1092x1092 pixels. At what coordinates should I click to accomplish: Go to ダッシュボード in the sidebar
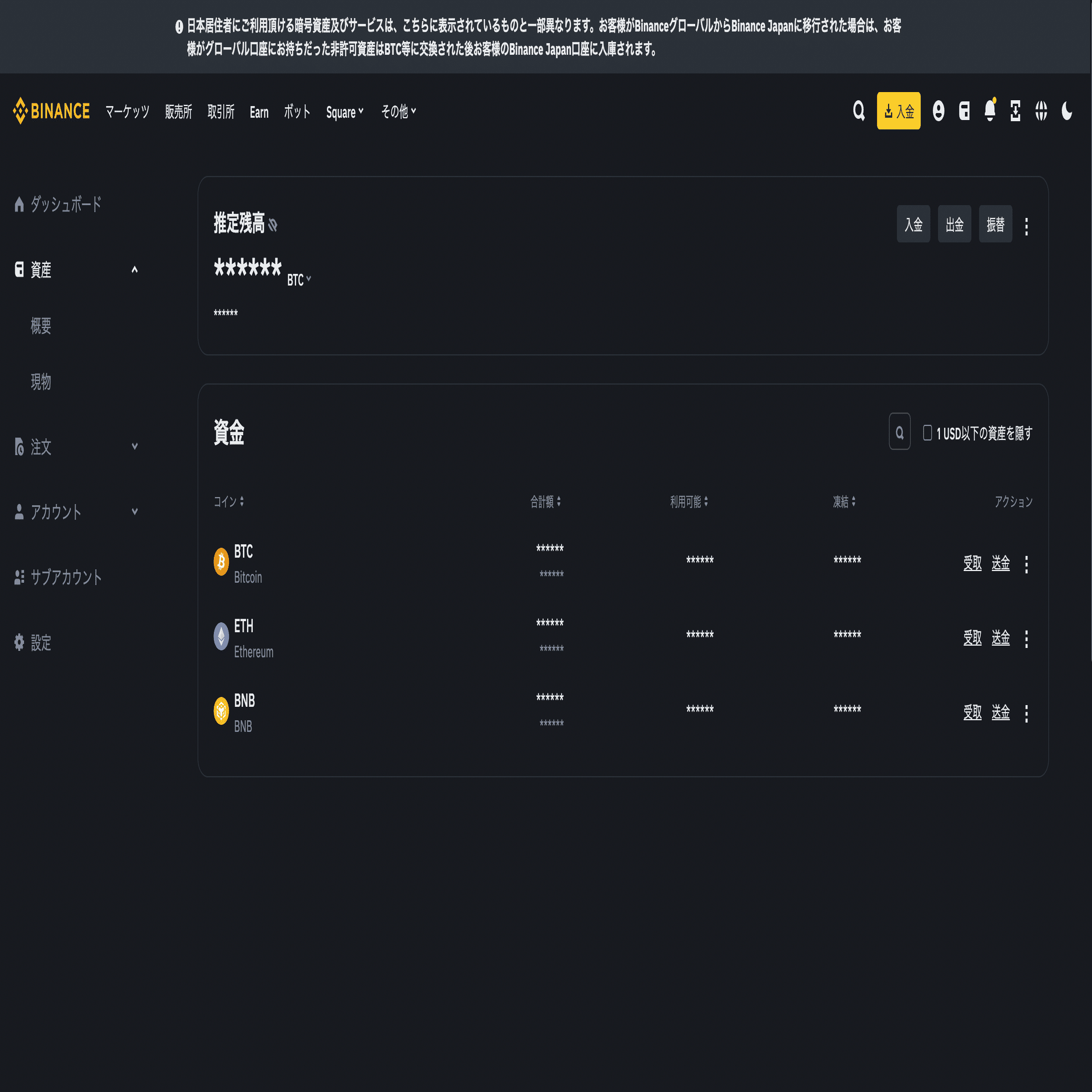pos(58,204)
